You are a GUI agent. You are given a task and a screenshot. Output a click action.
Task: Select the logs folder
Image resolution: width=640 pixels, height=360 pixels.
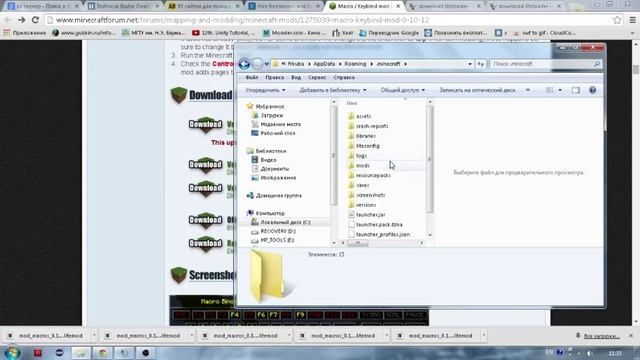tap(361, 156)
